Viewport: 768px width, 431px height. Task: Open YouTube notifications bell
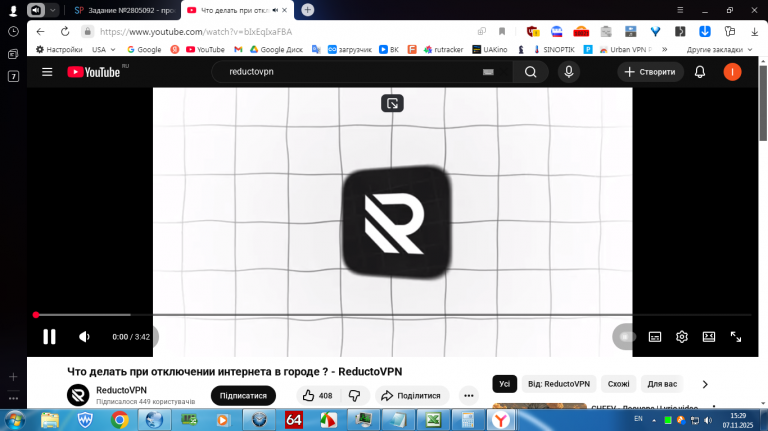[700, 72]
